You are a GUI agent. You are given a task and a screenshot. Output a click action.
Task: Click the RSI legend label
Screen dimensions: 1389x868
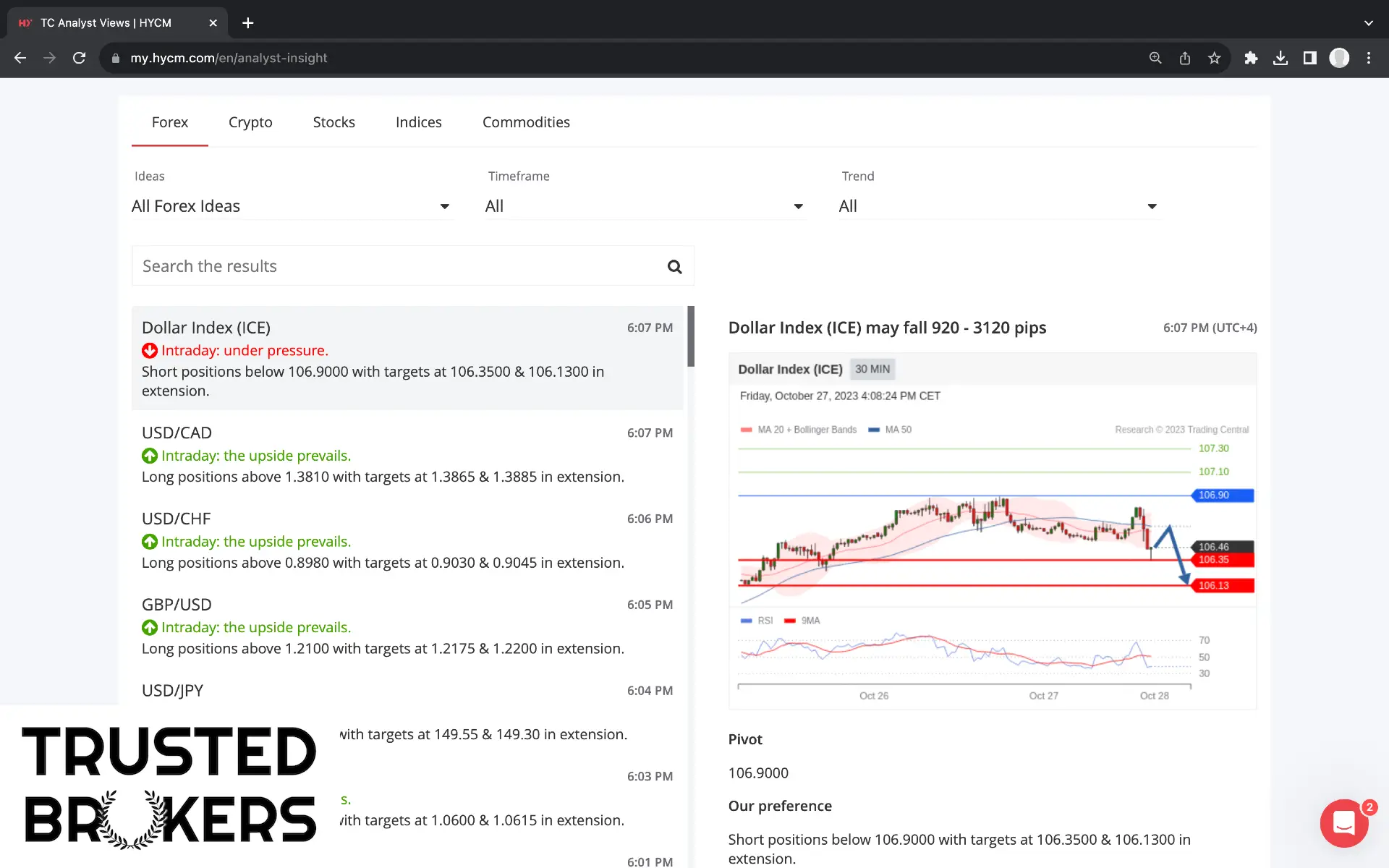click(x=765, y=621)
